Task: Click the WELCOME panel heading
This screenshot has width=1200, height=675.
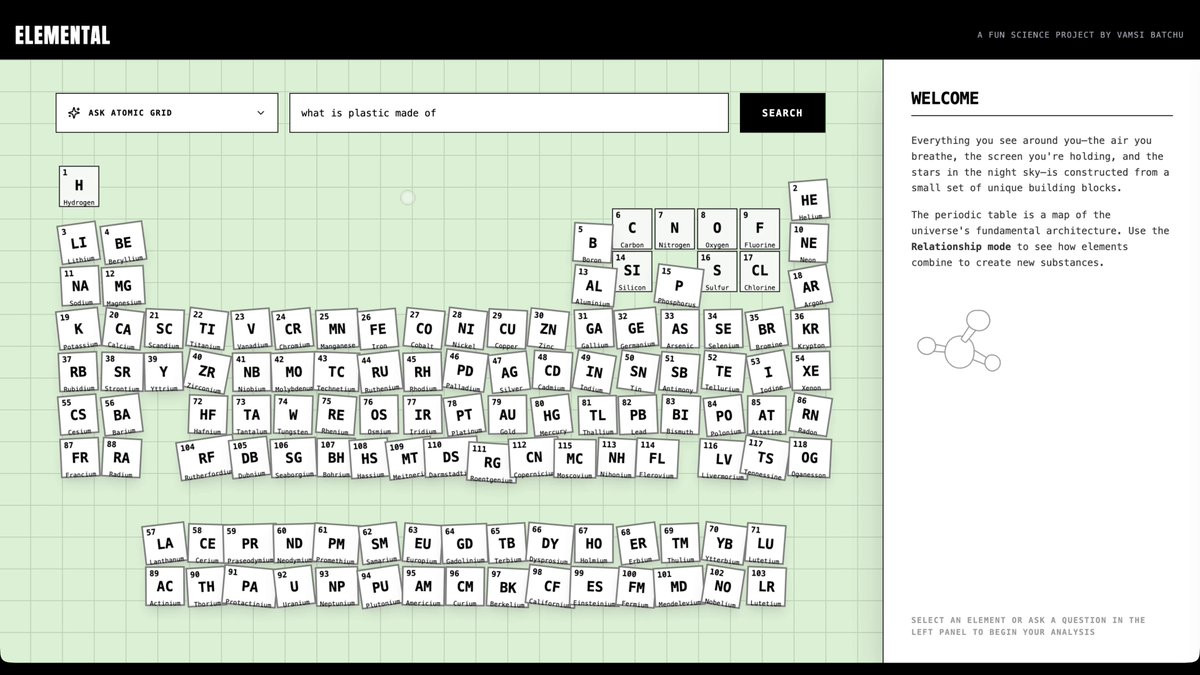Action: tap(945, 98)
